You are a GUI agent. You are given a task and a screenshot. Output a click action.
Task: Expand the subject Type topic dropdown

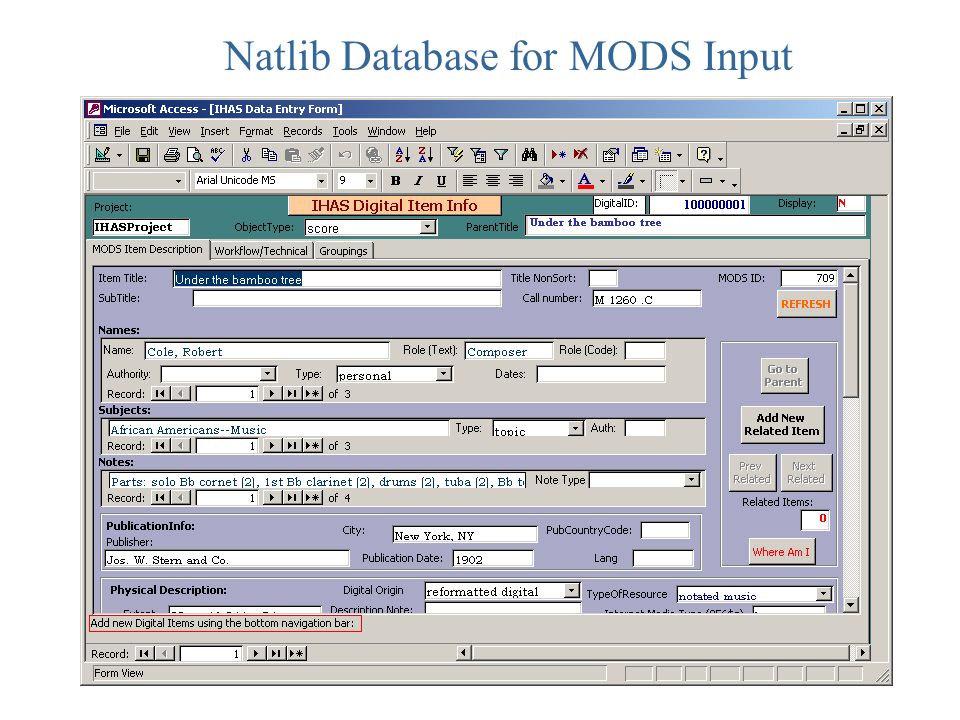tap(575, 428)
